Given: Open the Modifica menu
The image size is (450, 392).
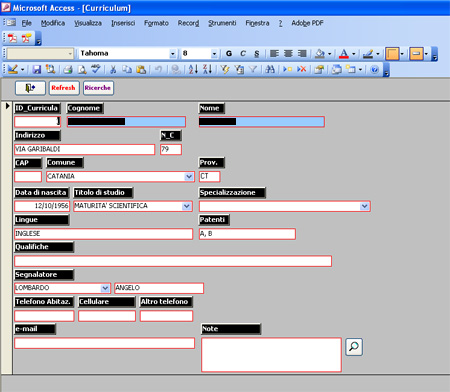Looking at the screenshot, I should pos(53,23).
